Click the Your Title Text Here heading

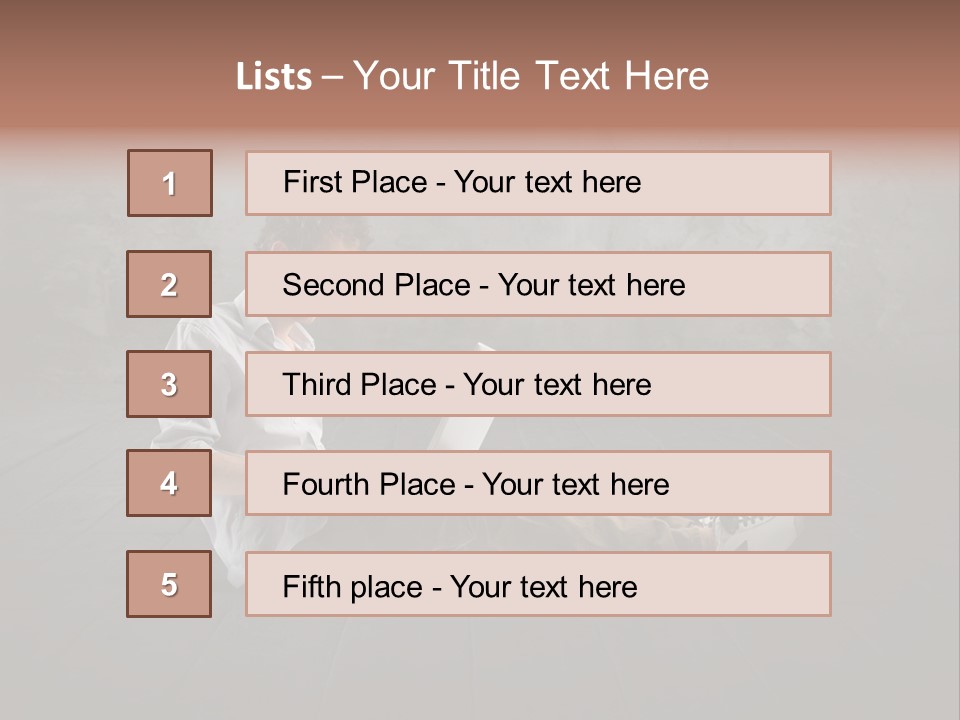(531, 77)
